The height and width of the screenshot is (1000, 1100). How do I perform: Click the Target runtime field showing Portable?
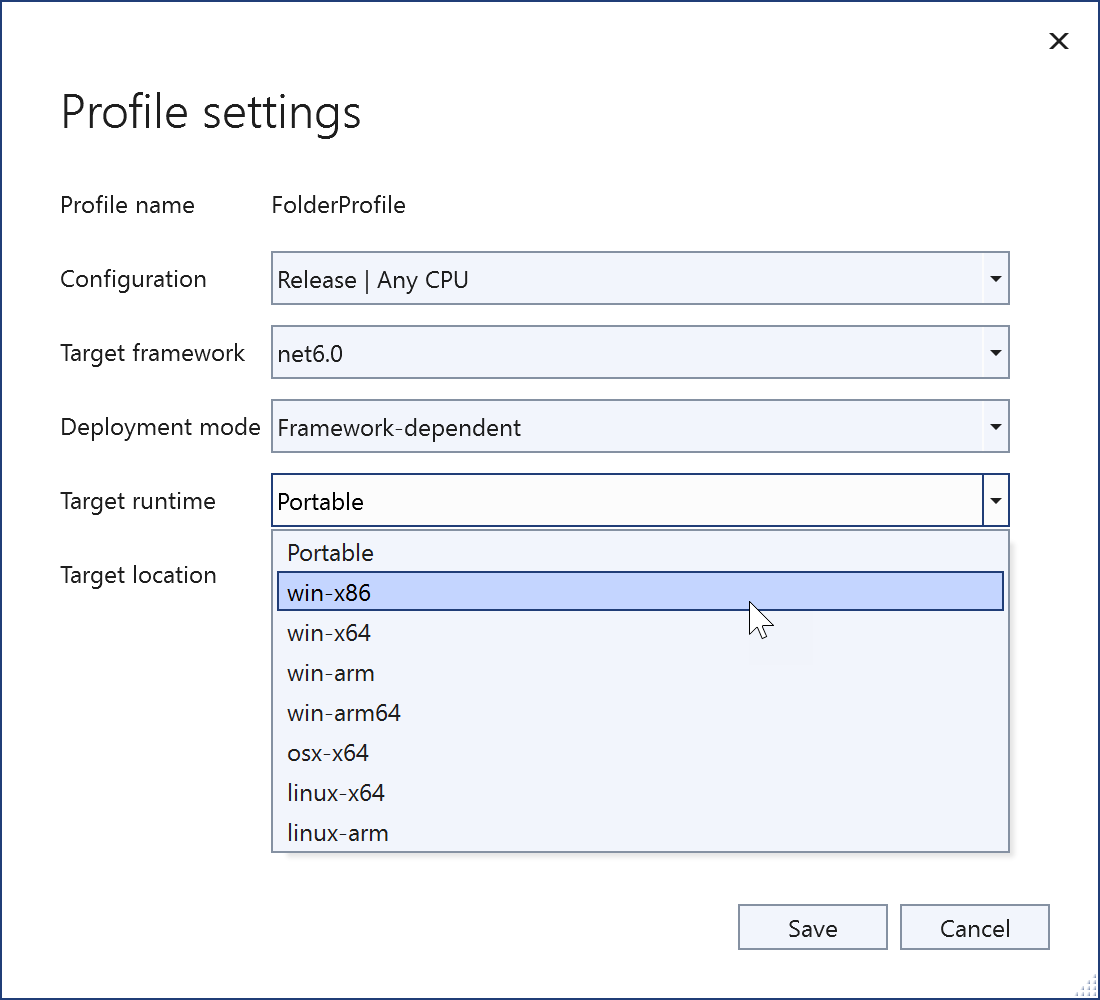click(x=626, y=501)
